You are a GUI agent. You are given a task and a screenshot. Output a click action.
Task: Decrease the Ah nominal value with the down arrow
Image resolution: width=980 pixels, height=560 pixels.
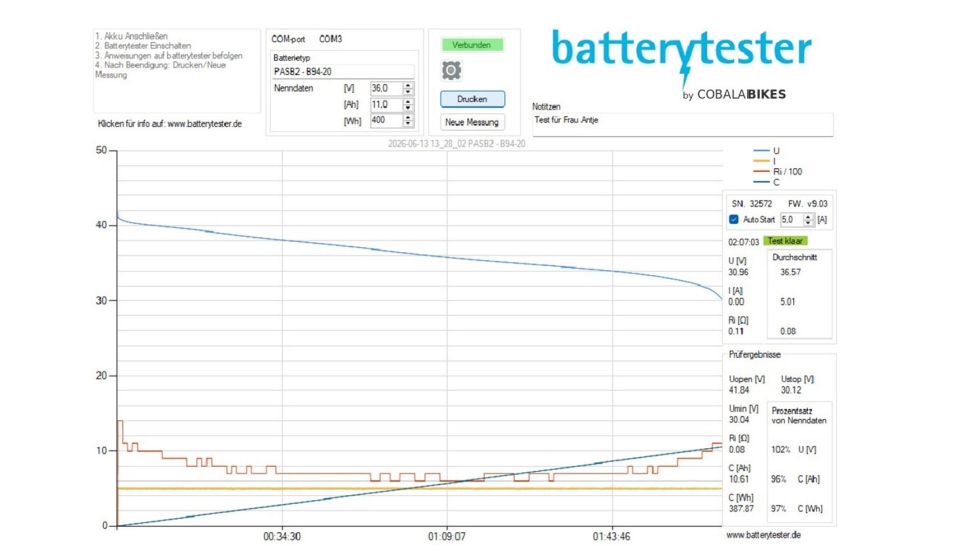(x=408, y=108)
